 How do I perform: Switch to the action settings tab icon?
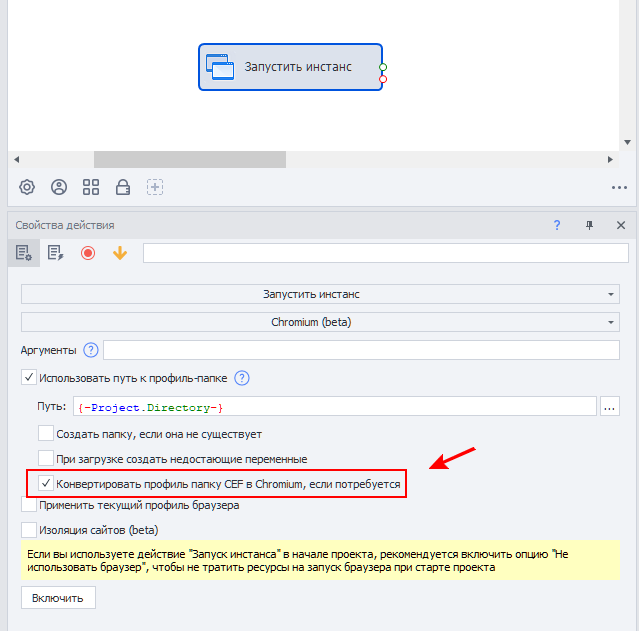(x=23, y=253)
